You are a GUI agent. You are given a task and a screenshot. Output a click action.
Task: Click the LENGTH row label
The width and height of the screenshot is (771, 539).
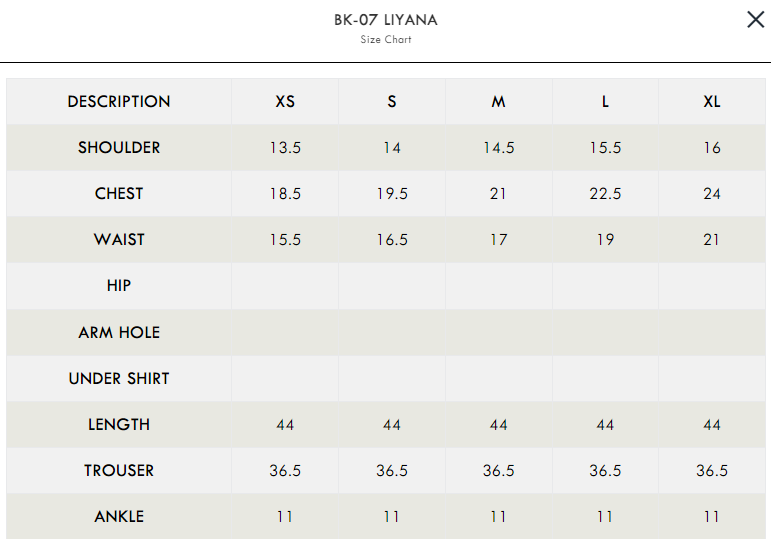(119, 425)
